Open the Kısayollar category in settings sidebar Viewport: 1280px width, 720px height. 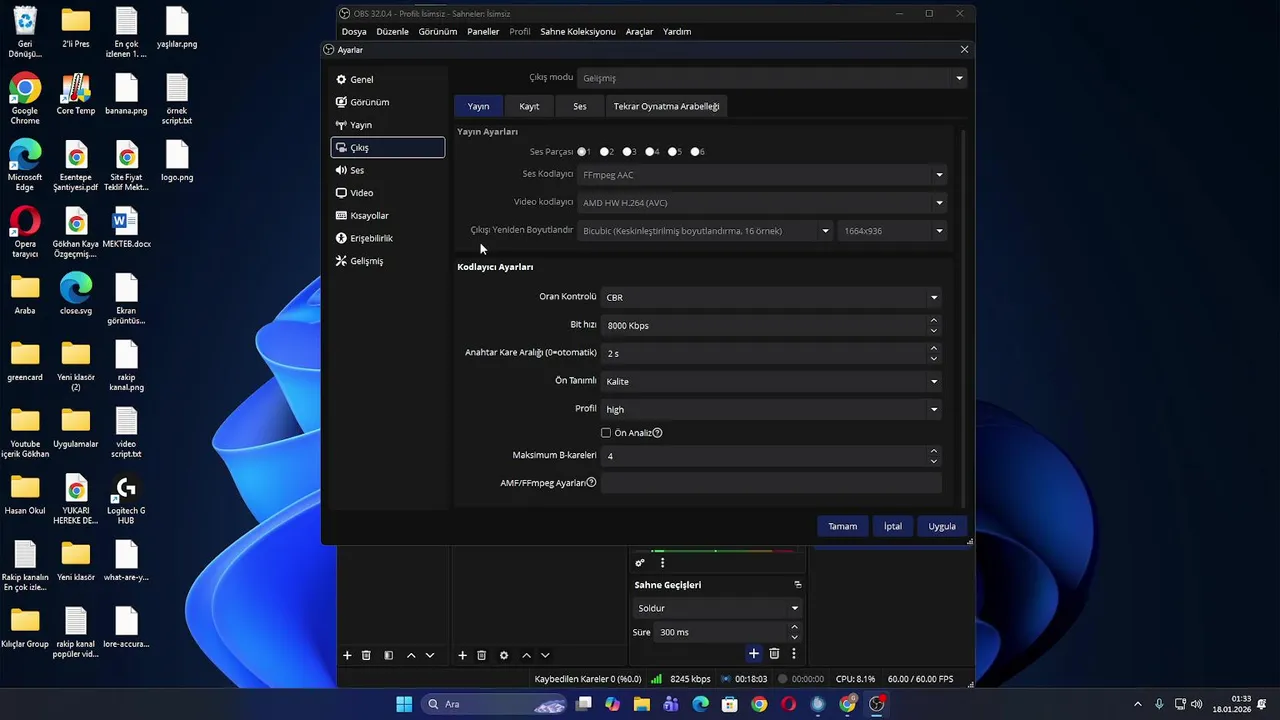point(387,216)
